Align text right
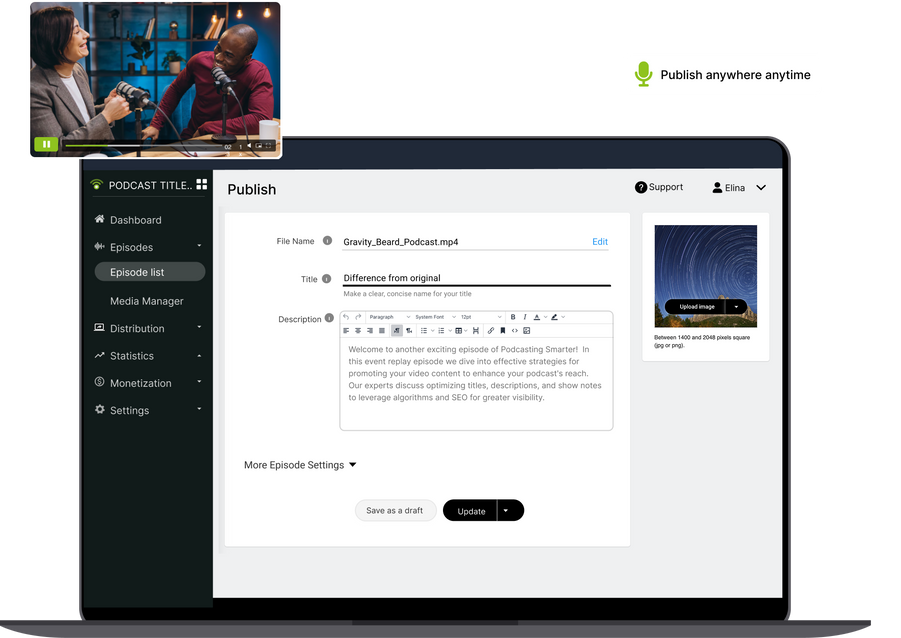Image resolution: width=901 pixels, height=638 pixels. 369,330
